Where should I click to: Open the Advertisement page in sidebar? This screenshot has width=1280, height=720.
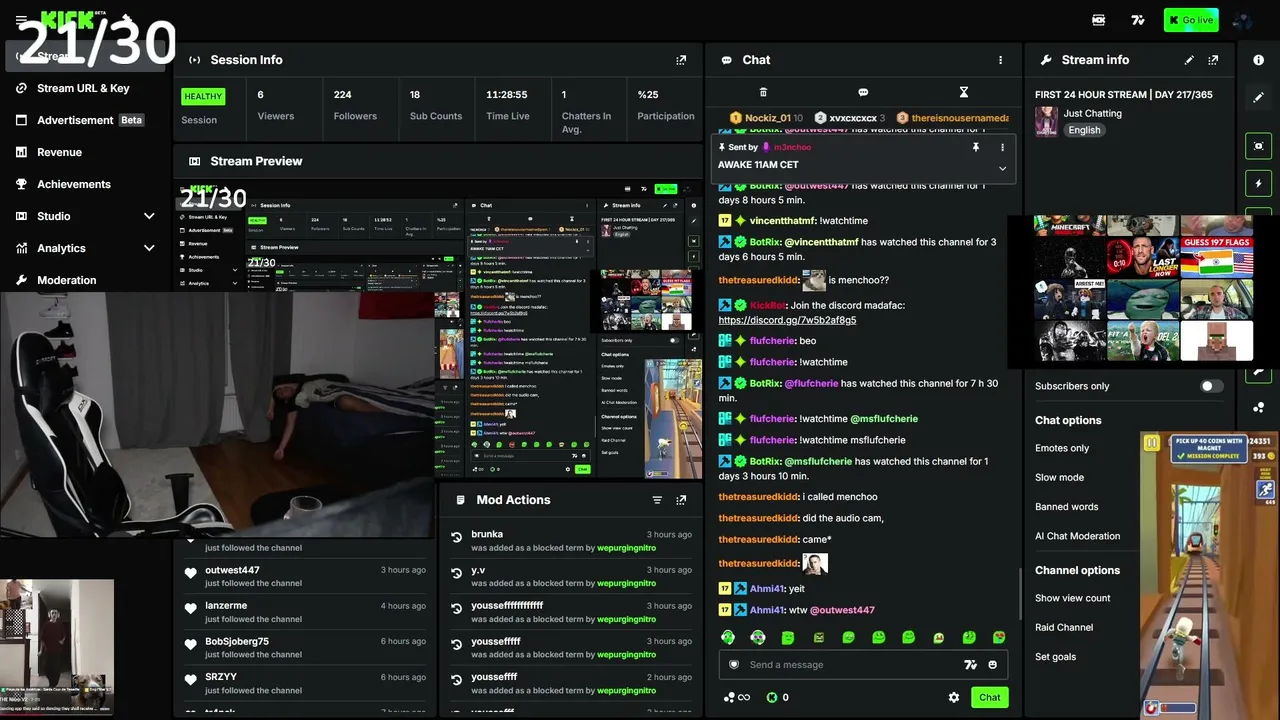point(83,120)
